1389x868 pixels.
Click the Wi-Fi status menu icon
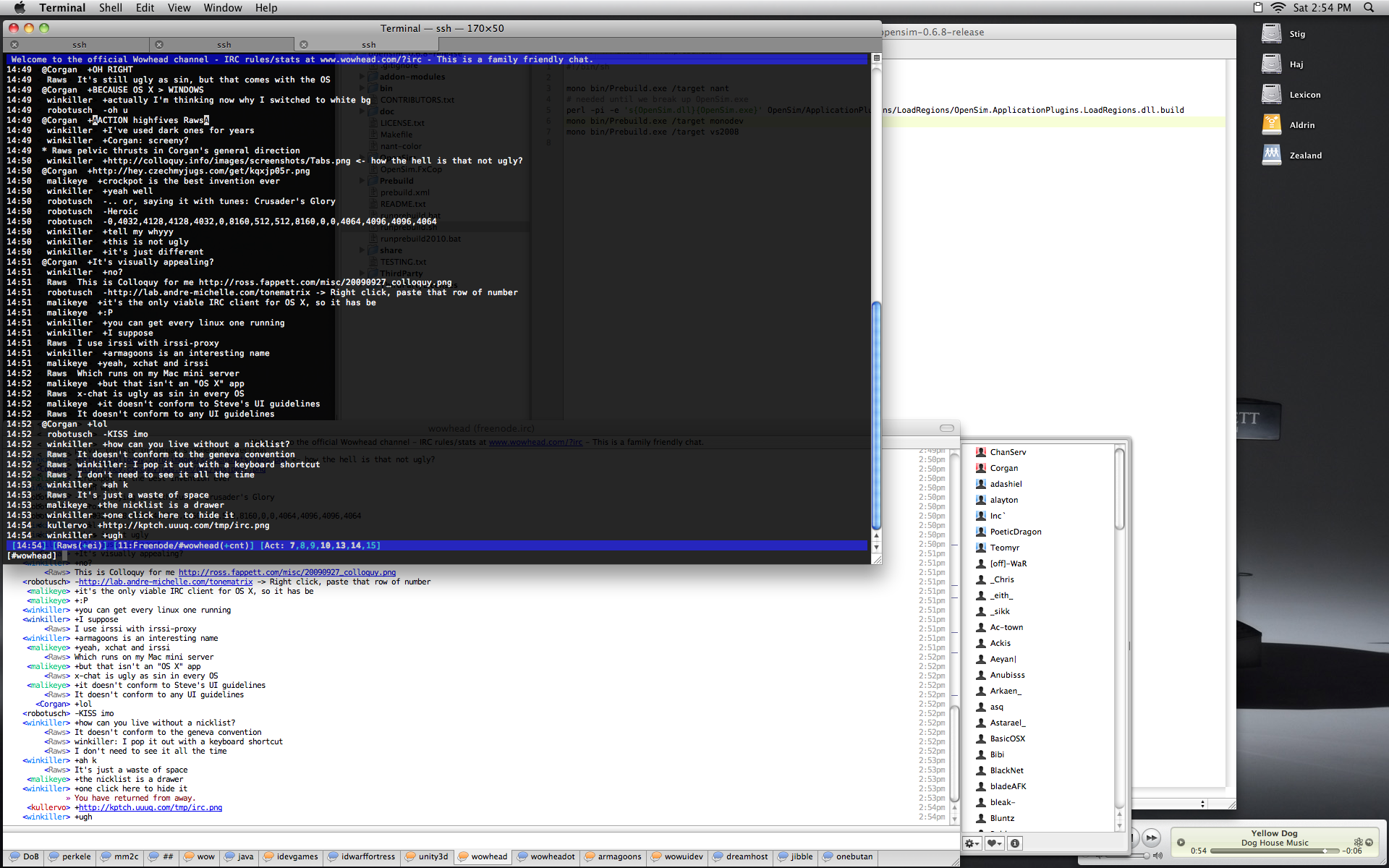[x=1278, y=8]
